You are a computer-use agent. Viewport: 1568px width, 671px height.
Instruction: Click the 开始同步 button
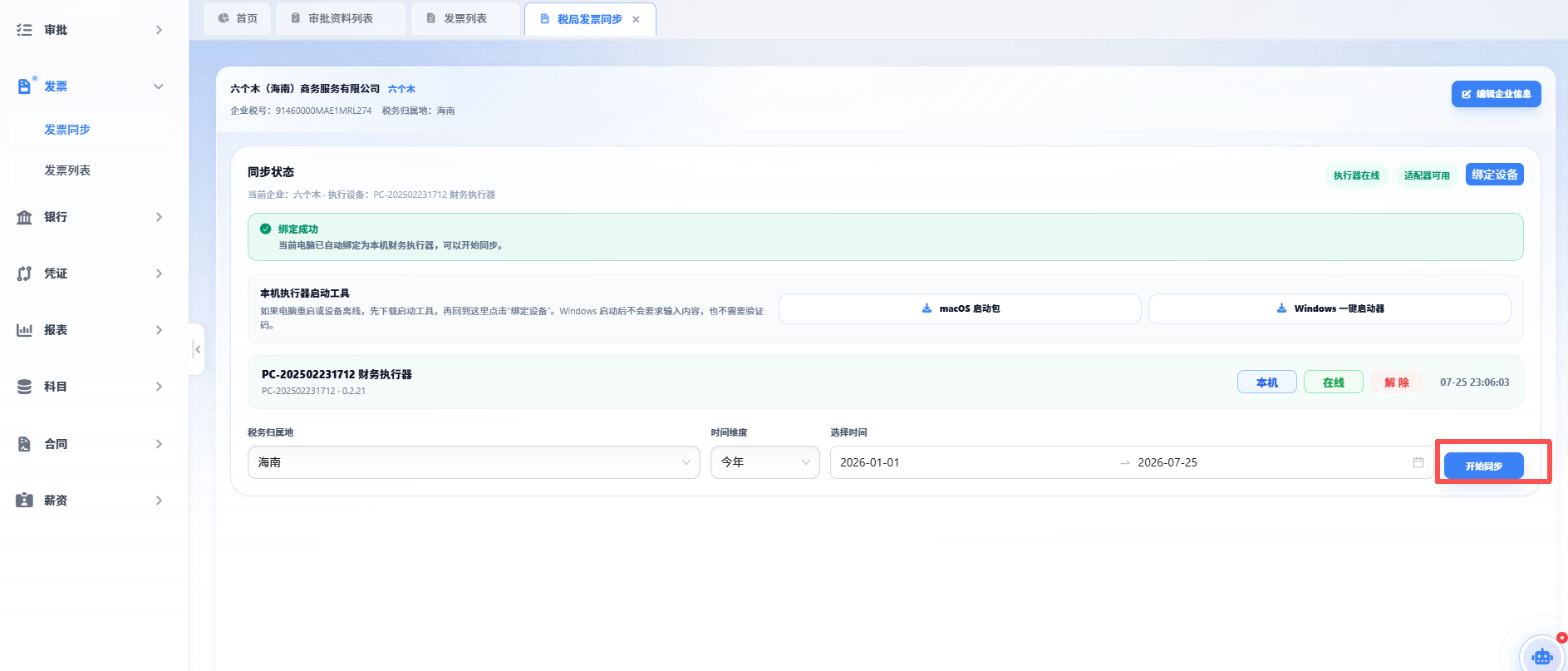1483,466
